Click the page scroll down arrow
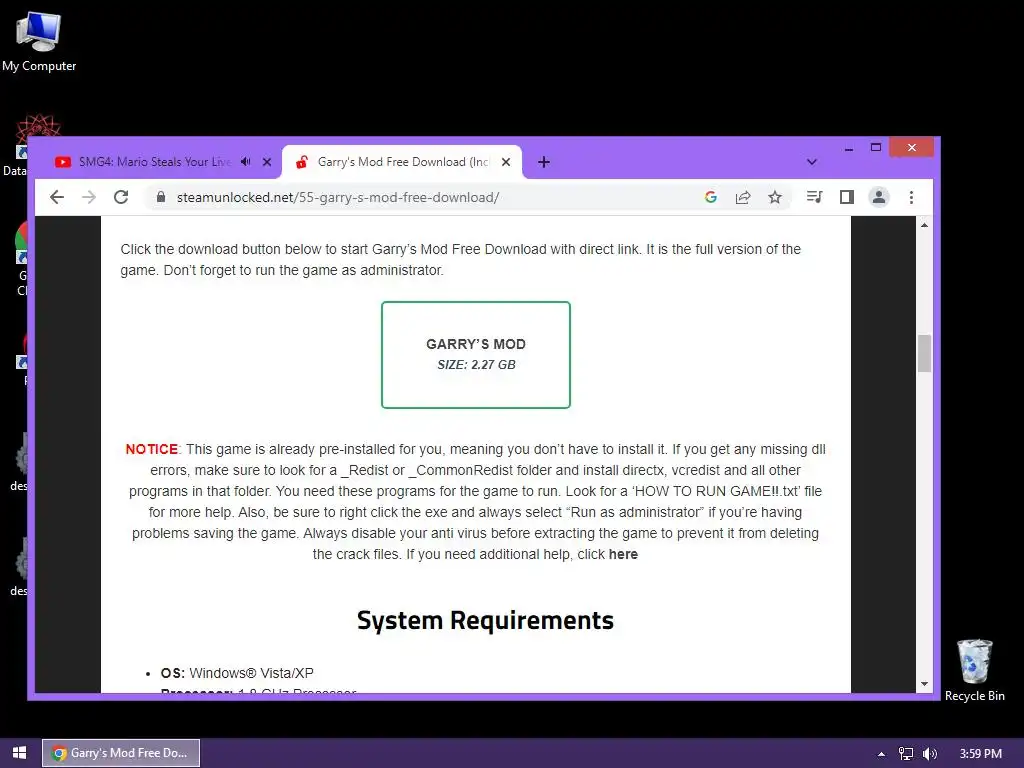The height and width of the screenshot is (768, 1024). pyautogui.click(x=924, y=684)
